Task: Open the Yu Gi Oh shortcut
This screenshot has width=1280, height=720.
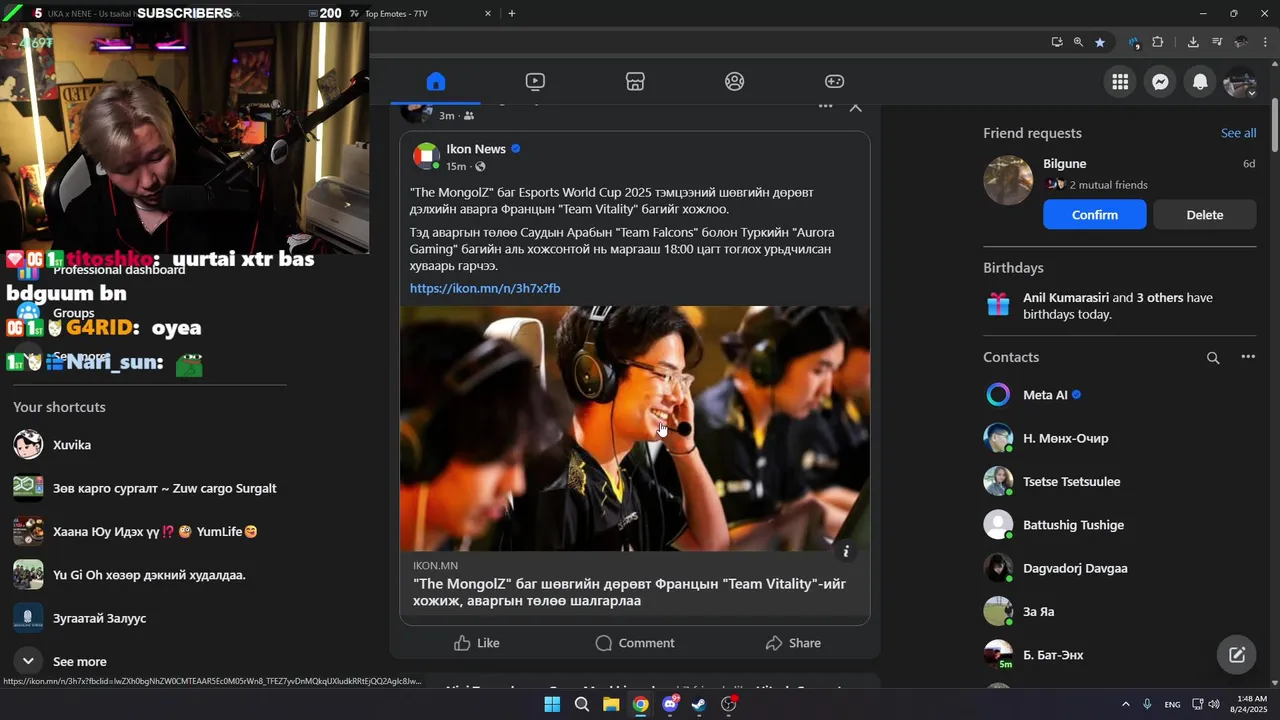Action: pyautogui.click(x=150, y=575)
